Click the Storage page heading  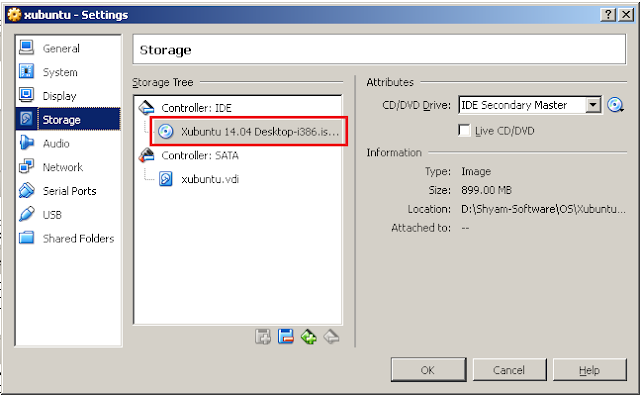(x=165, y=50)
